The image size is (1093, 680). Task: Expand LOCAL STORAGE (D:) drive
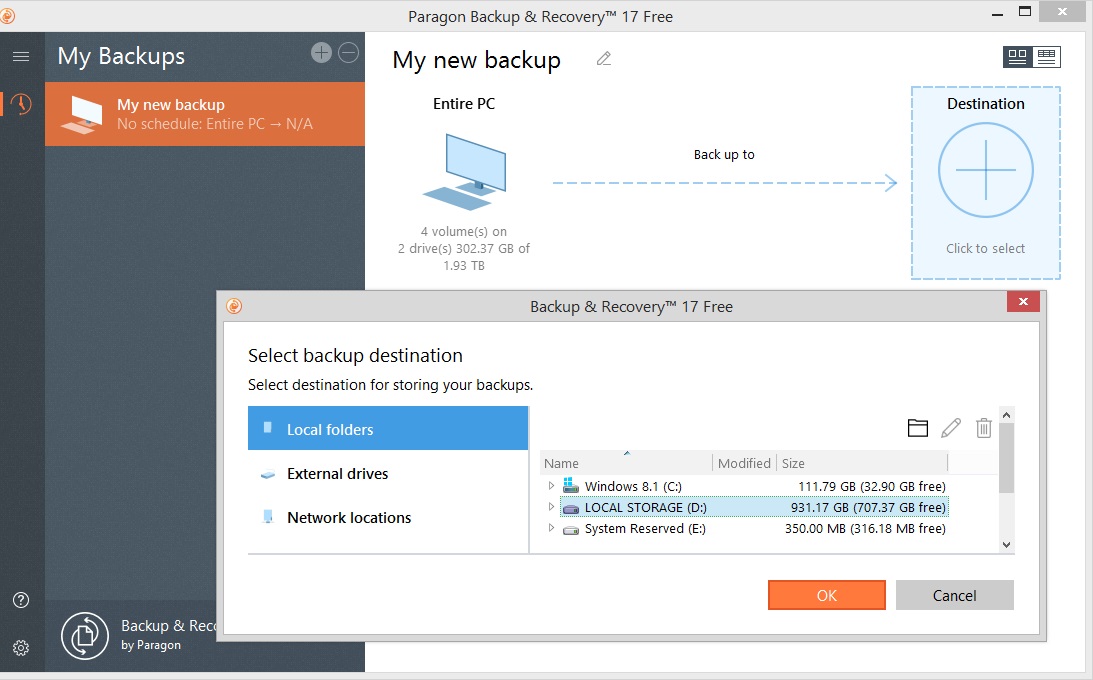(x=551, y=507)
